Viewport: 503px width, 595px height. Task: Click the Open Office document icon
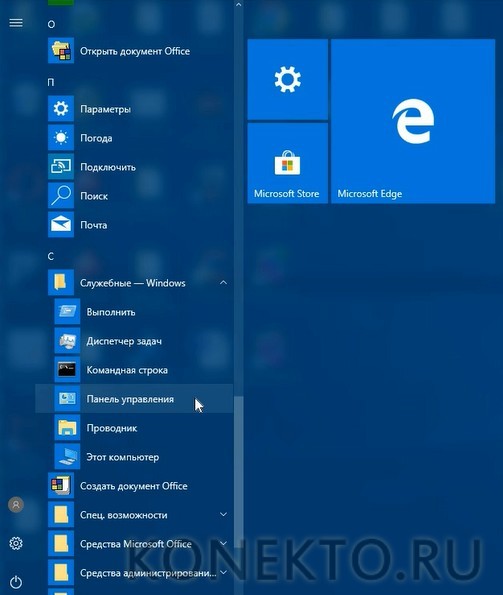tap(61, 50)
